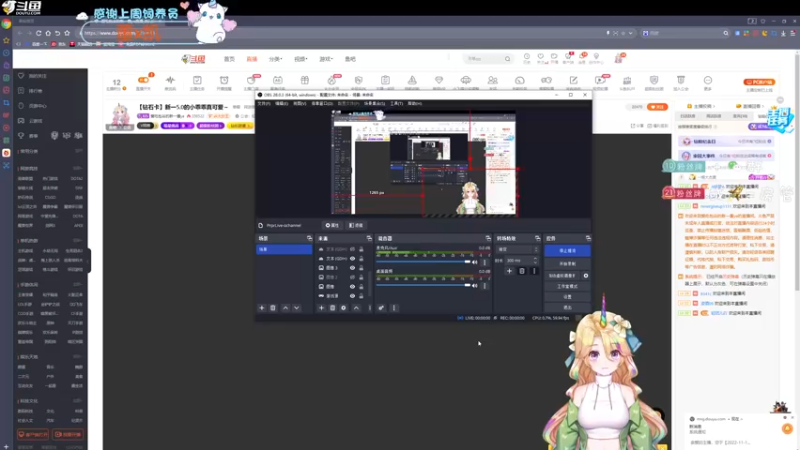Mute 桌面音频 channel speaker icon

(x=474, y=286)
